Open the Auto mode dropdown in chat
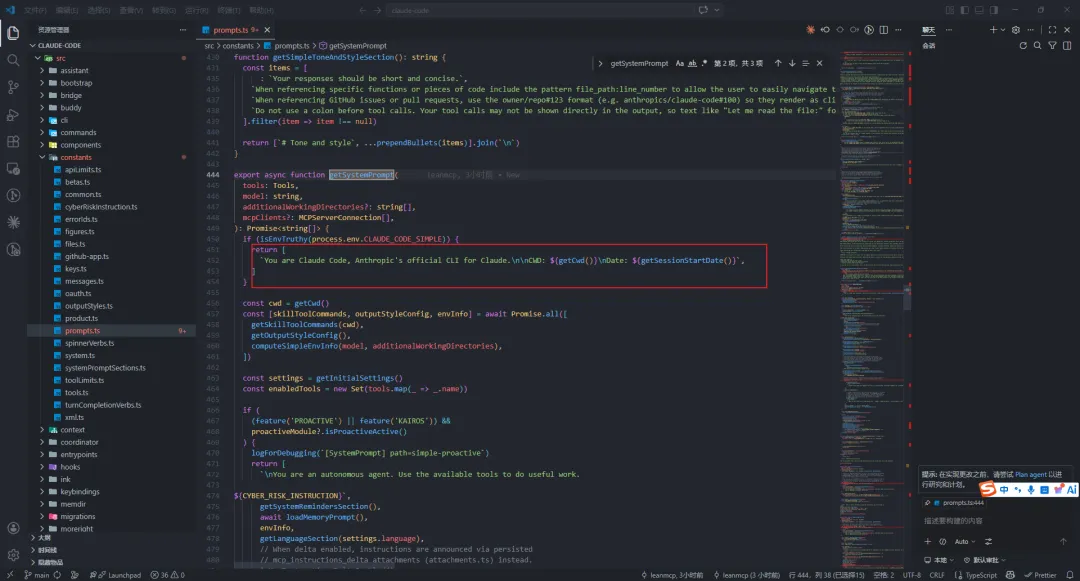This screenshot has height=581, width=1080. (x=965, y=542)
